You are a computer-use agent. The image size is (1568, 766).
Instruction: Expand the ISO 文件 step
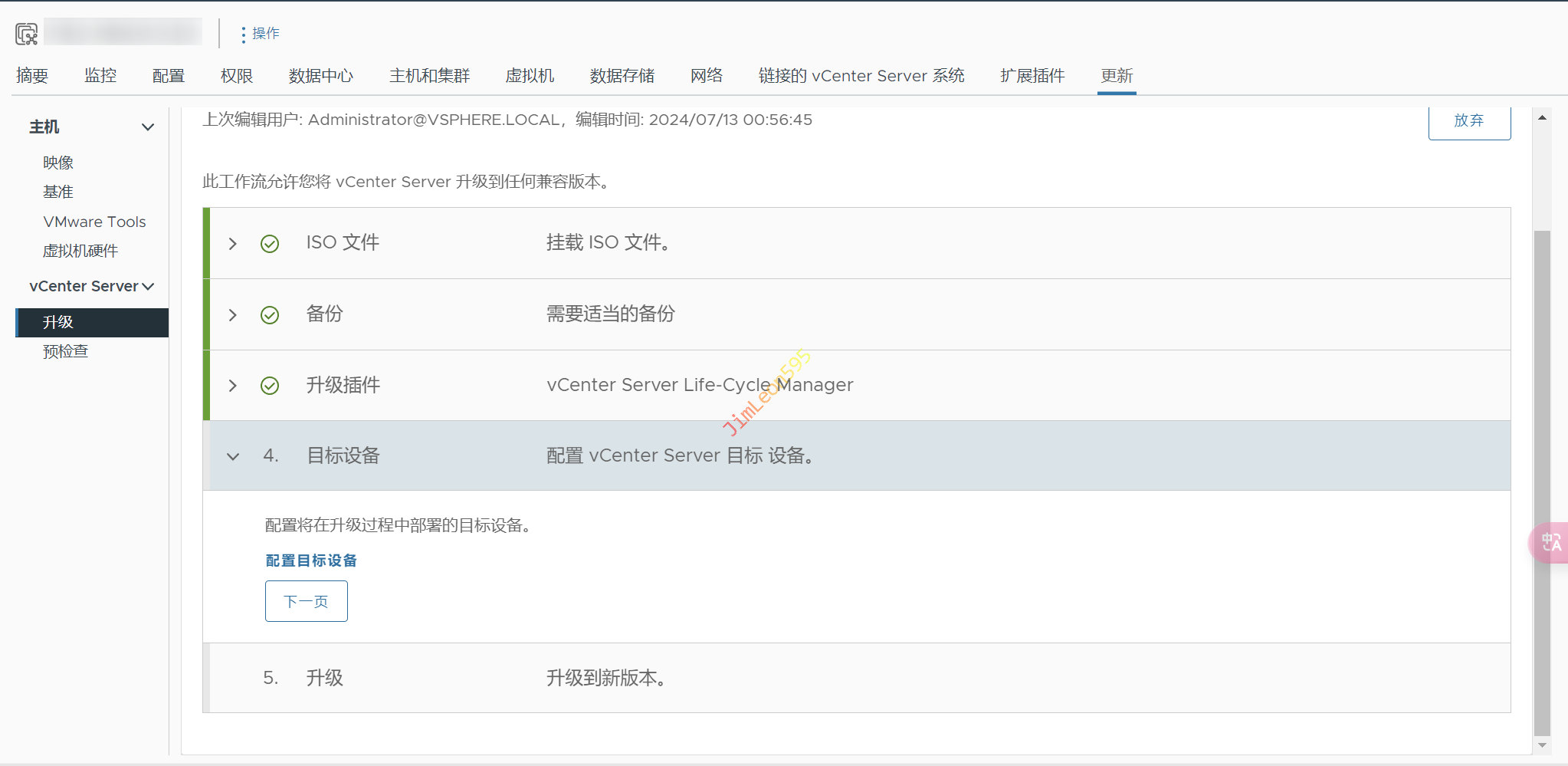pos(233,244)
